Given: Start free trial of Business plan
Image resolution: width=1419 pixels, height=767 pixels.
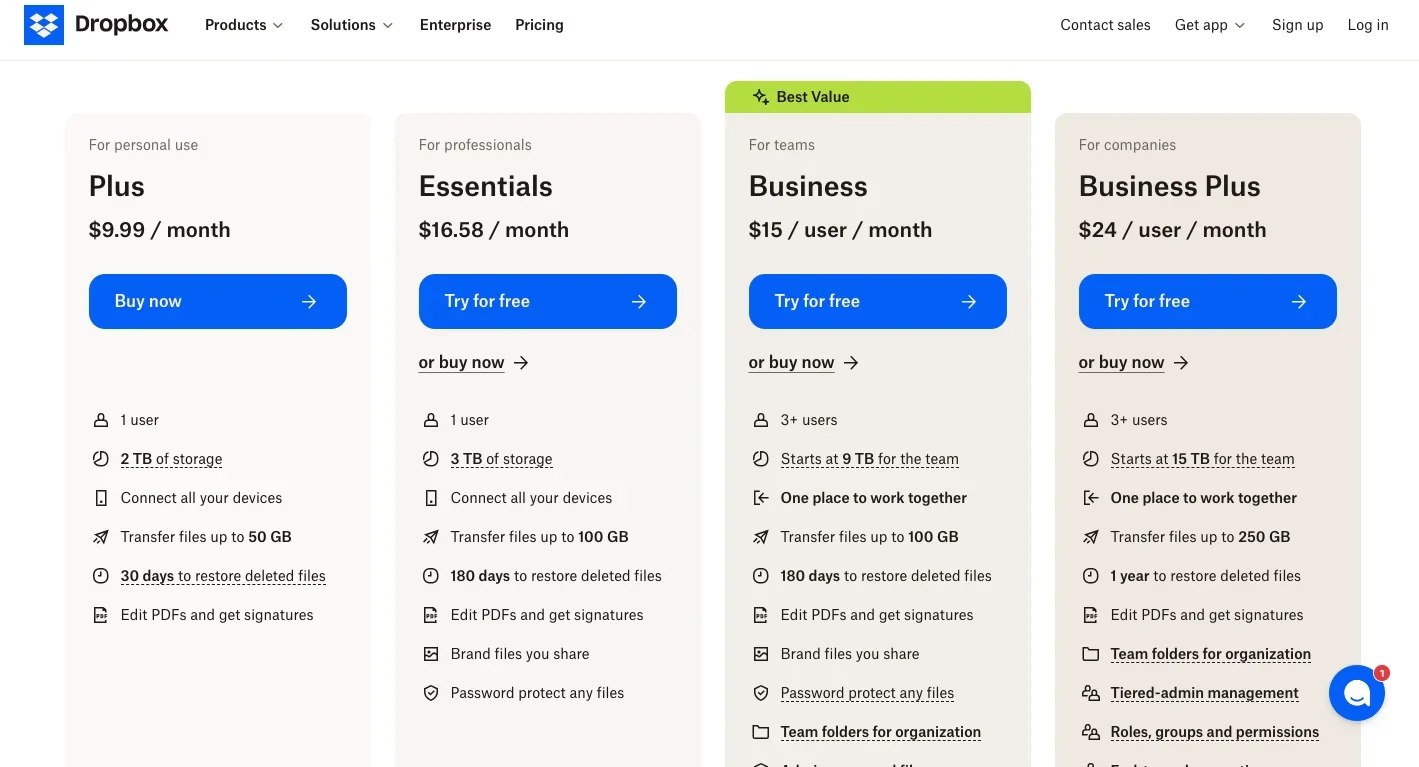Looking at the screenshot, I should (877, 301).
